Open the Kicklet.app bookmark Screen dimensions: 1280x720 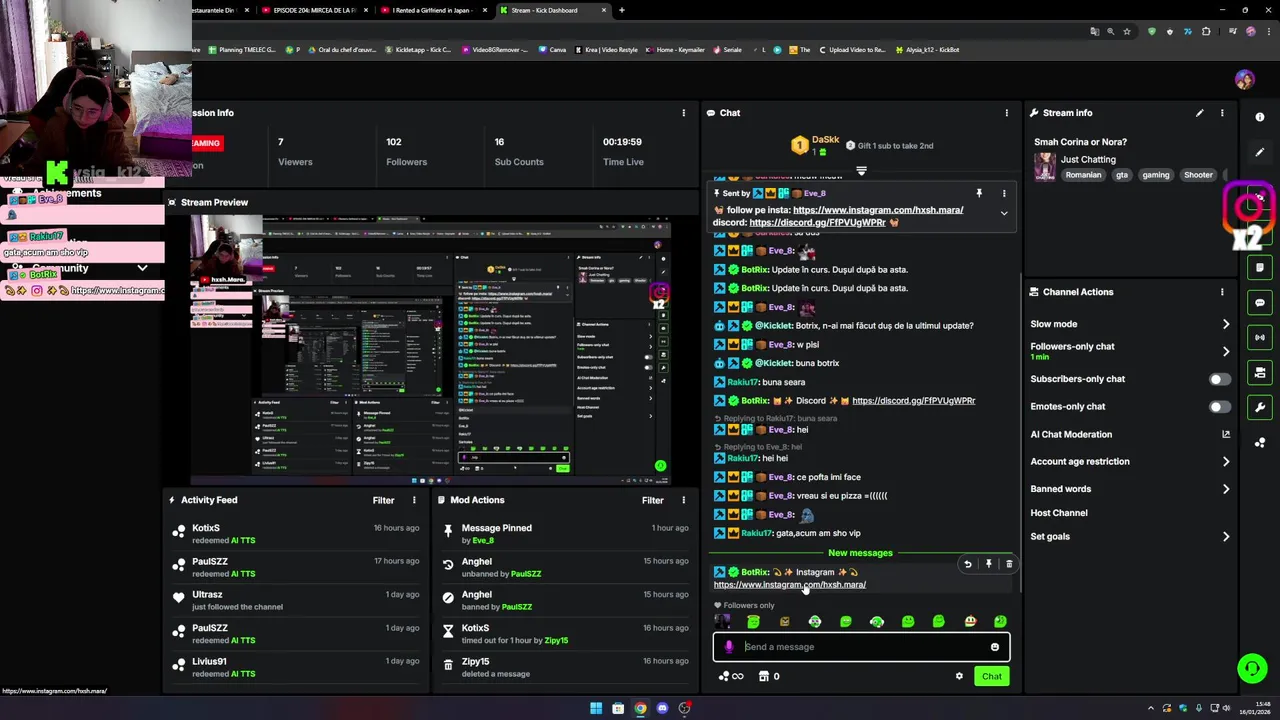[419, 50]
